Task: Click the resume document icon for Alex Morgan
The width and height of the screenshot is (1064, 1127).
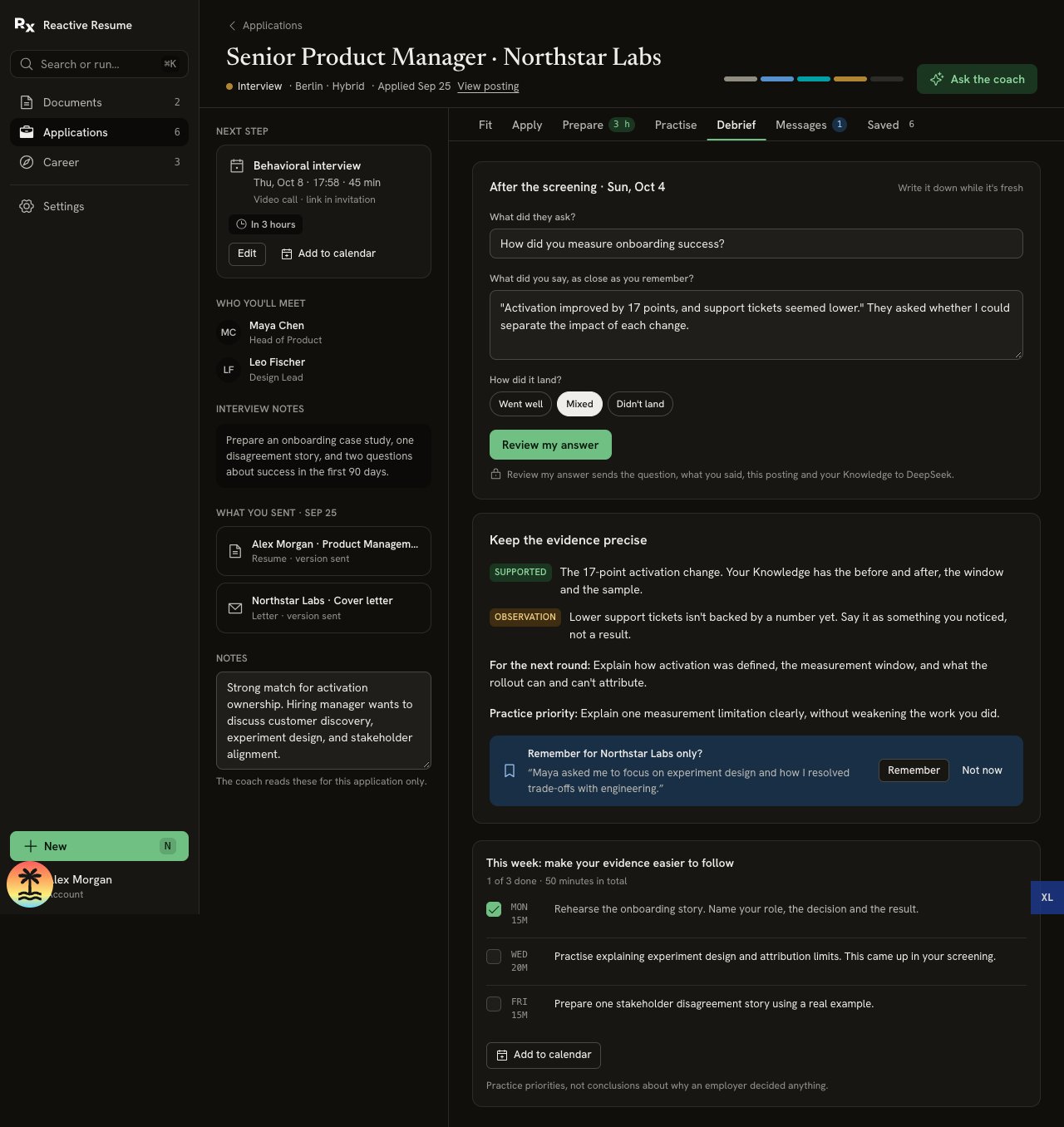Action: [235, 551]
